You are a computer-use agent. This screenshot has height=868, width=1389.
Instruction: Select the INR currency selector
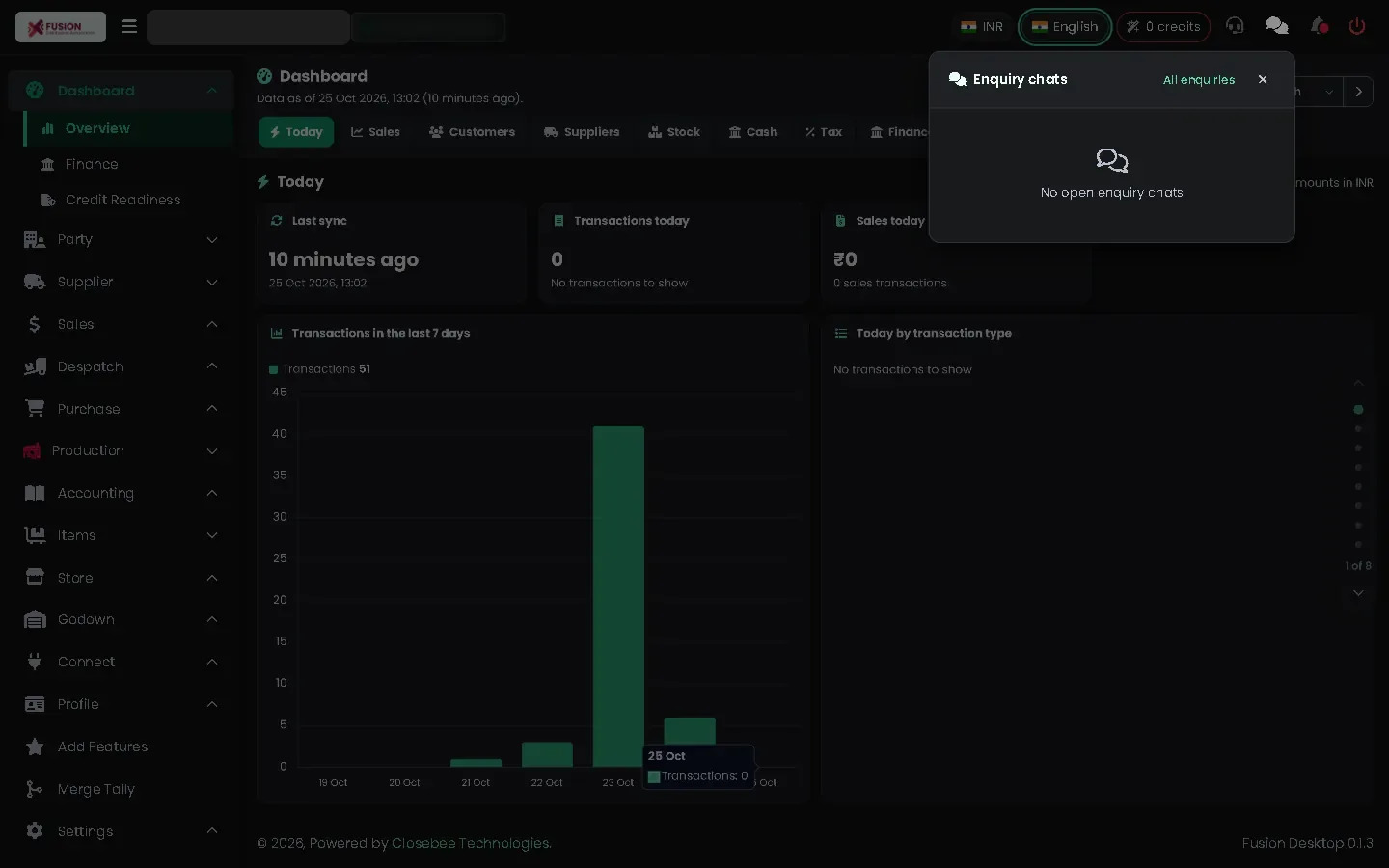coord(982,27)
